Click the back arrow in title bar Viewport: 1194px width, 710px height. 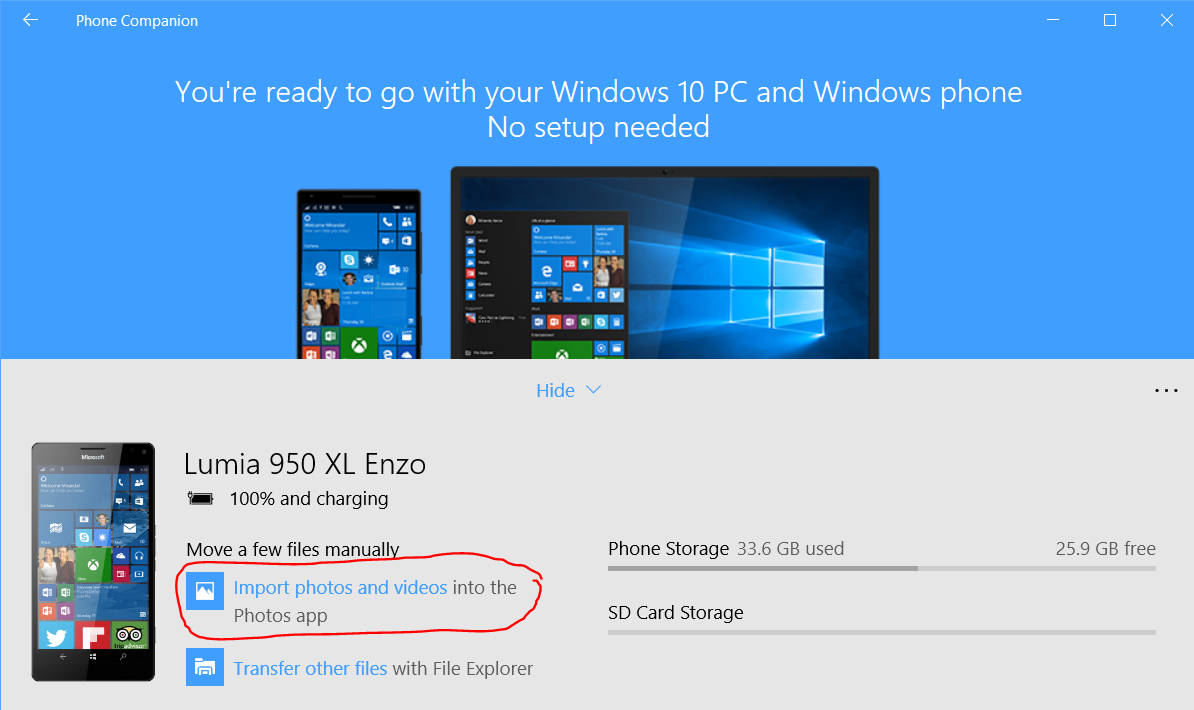pos(30,20)
